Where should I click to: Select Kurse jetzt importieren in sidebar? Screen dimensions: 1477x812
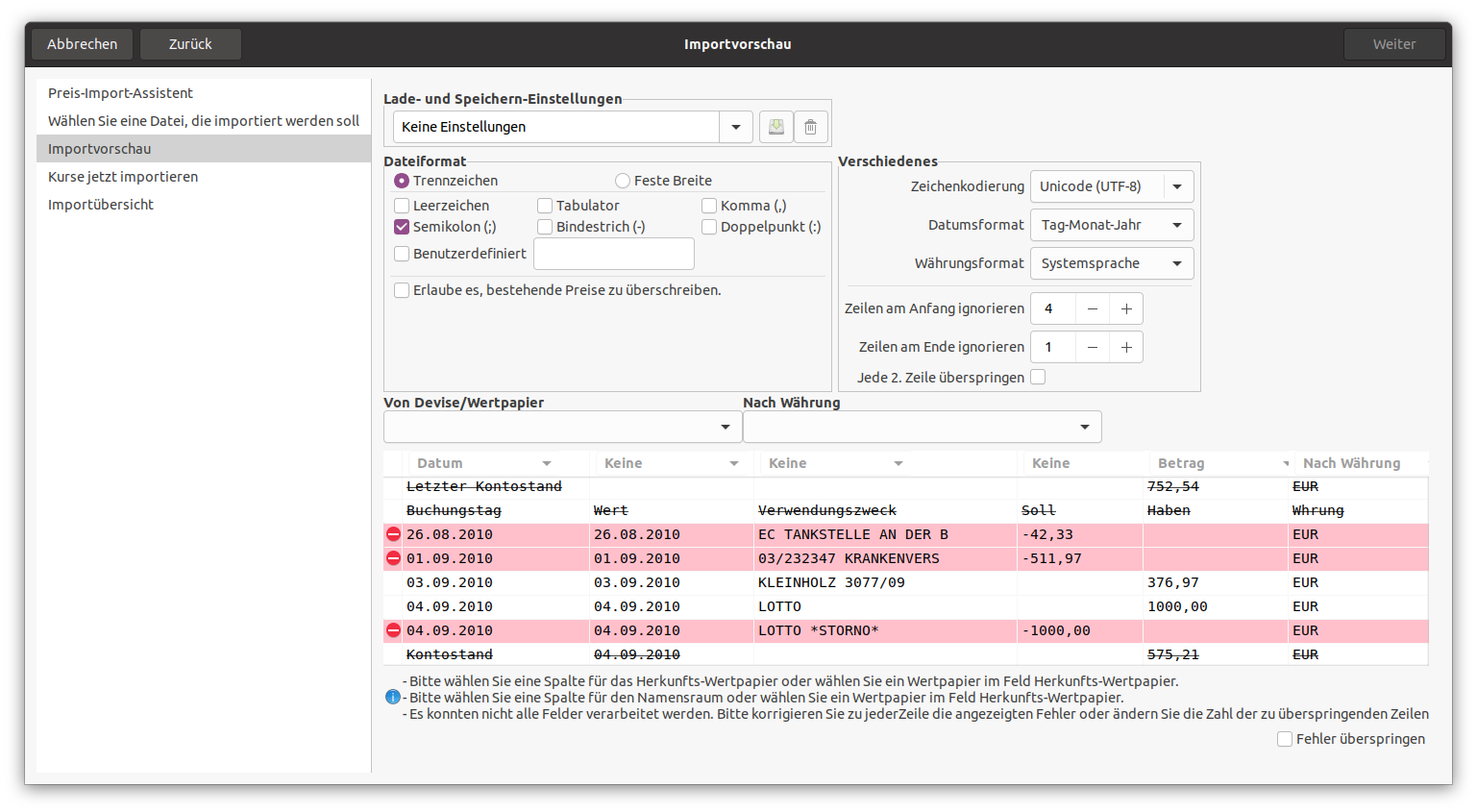(x=123, y=177)
